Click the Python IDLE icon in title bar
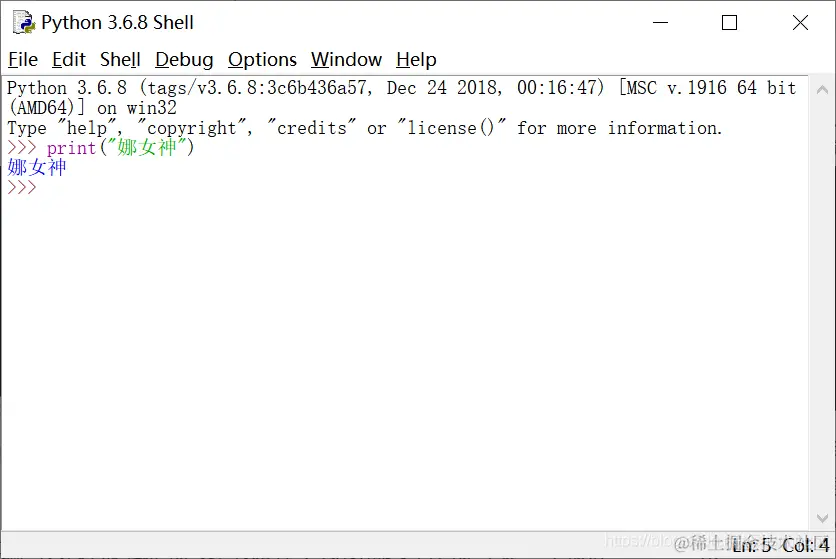836x559 pixels. 23,22
